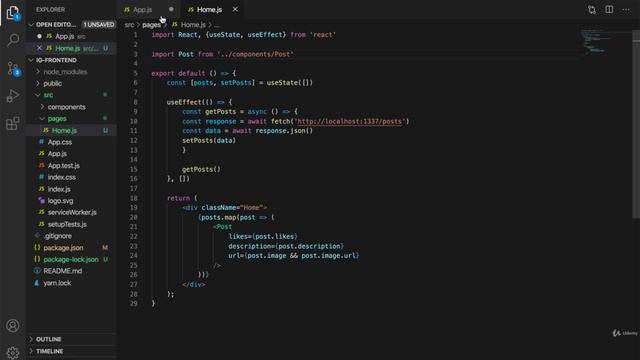Viewport: 640px width, 360px height.
Task: Select the Home.js tab
Action: 213,9
